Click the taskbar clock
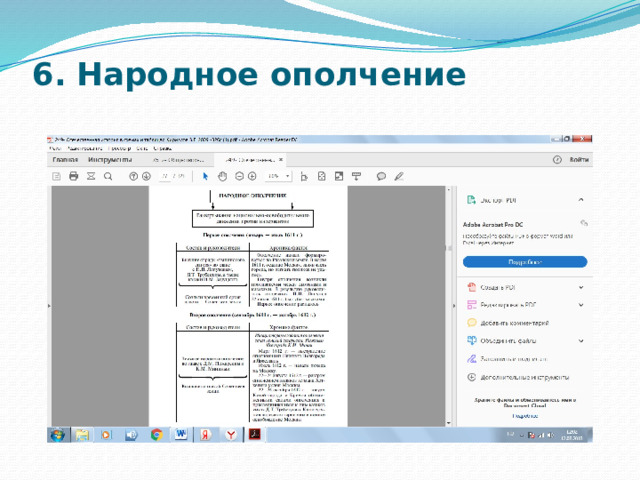 tap(572, 435)
